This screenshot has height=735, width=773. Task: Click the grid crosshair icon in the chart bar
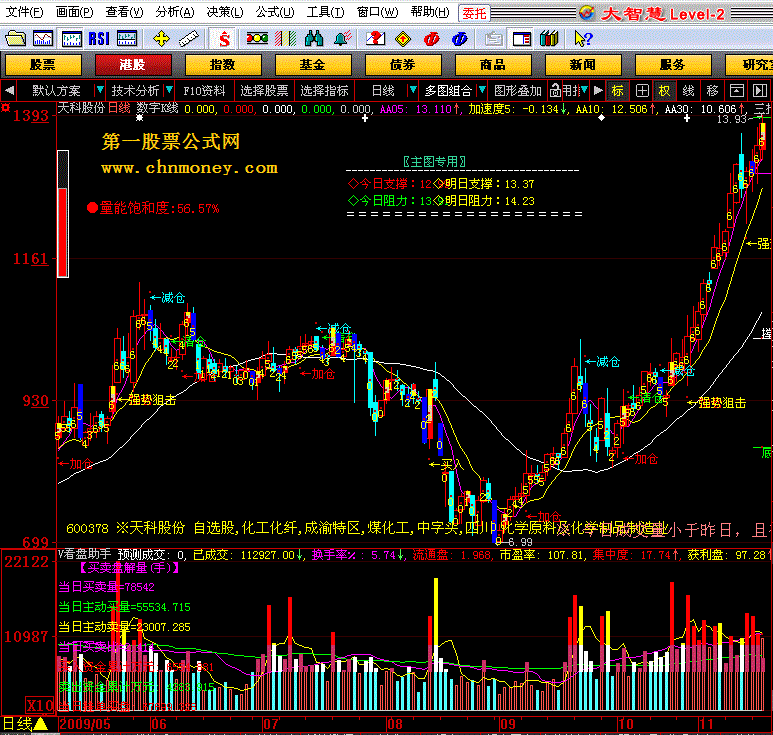(642, 91)
